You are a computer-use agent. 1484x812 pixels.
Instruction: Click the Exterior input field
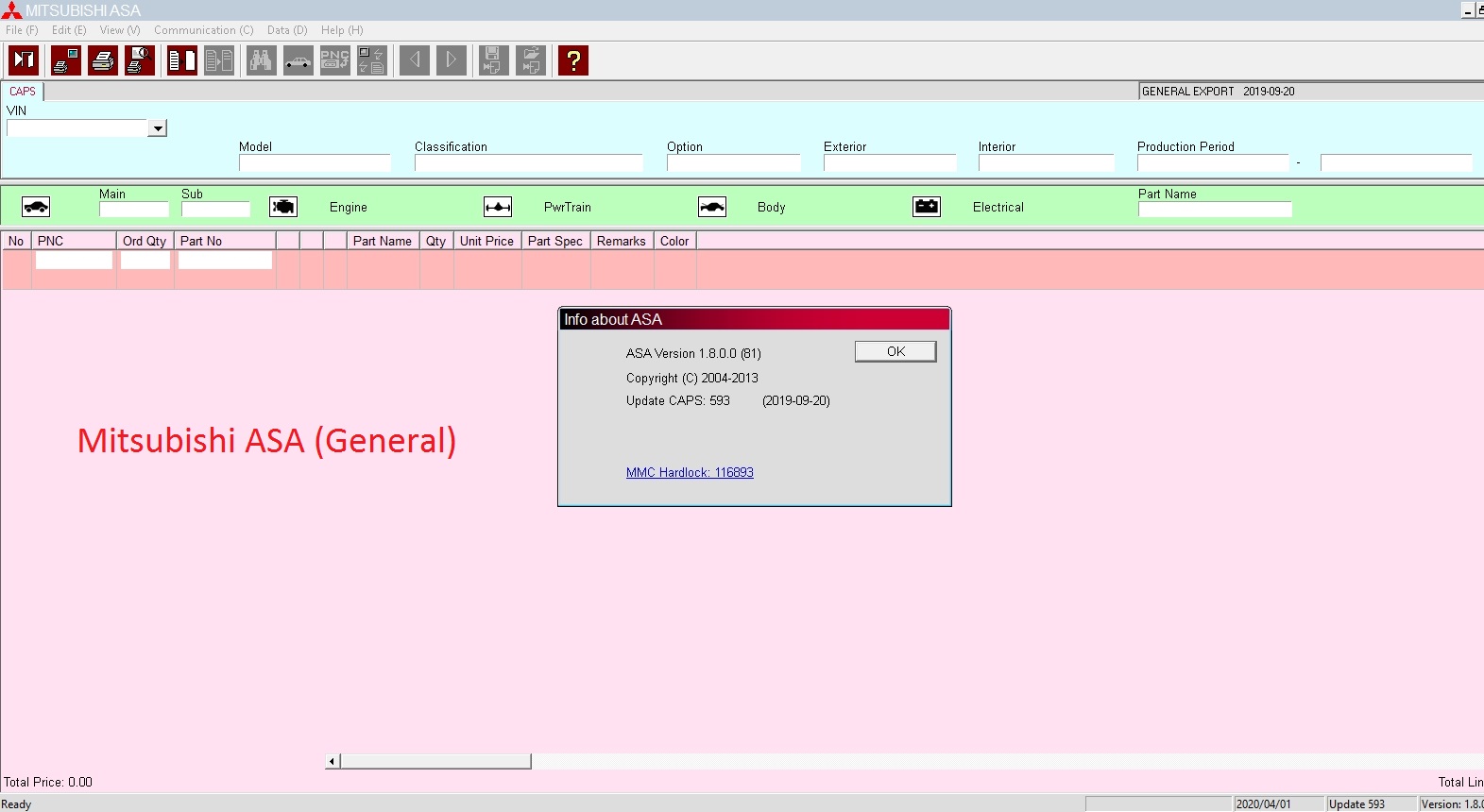click(890, 162)
